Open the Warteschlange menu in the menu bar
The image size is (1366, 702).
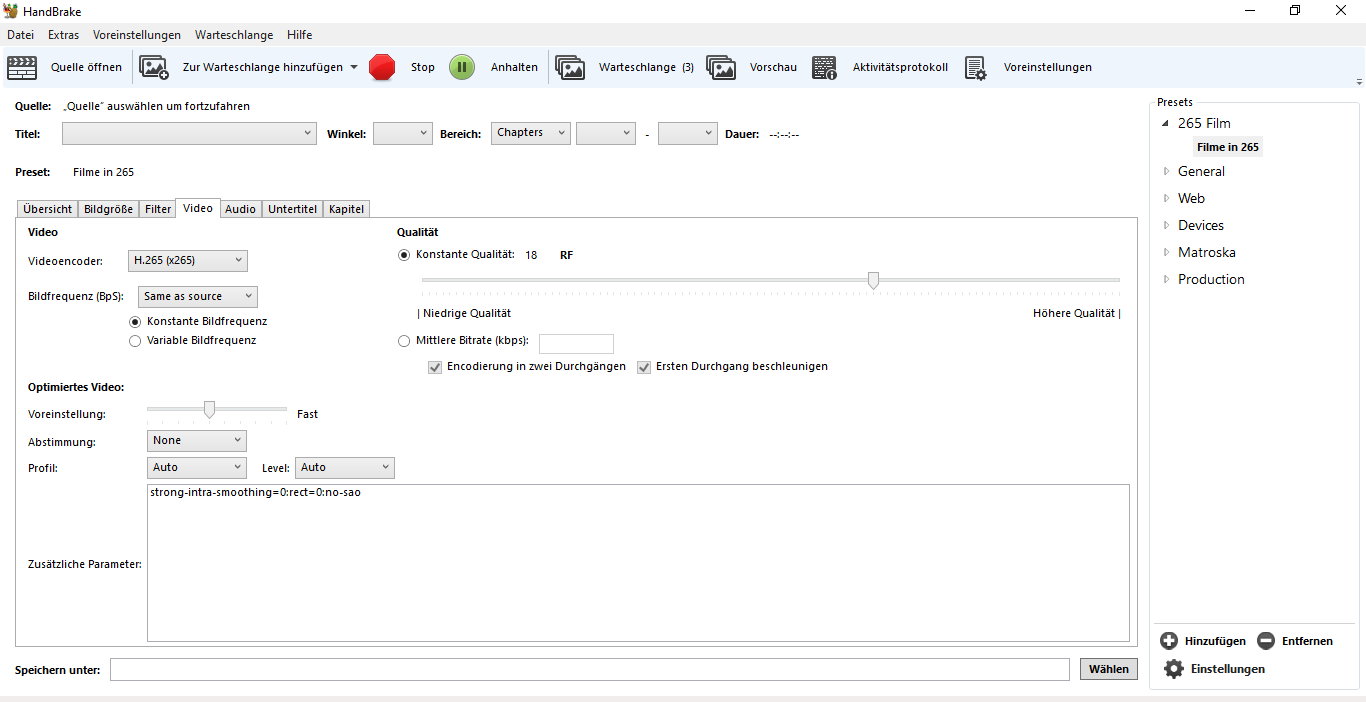234,35
